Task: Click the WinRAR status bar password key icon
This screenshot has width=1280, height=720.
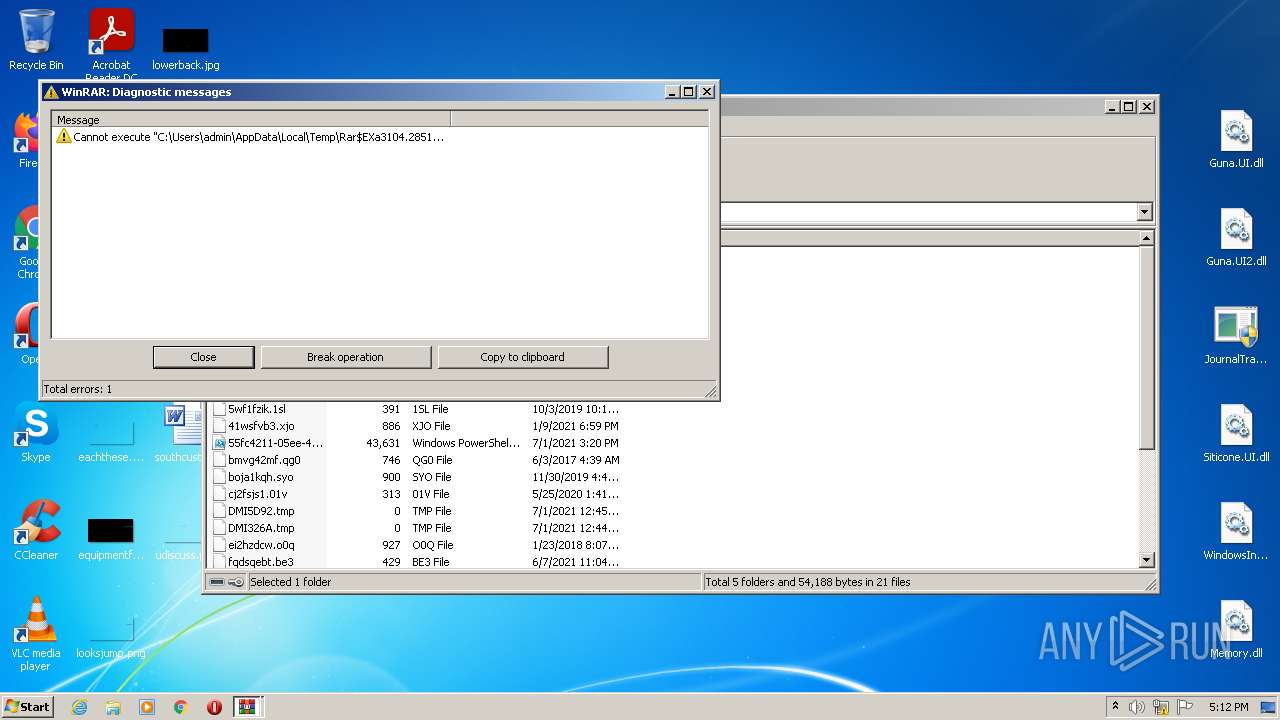Action: click(x=236, y=582)
